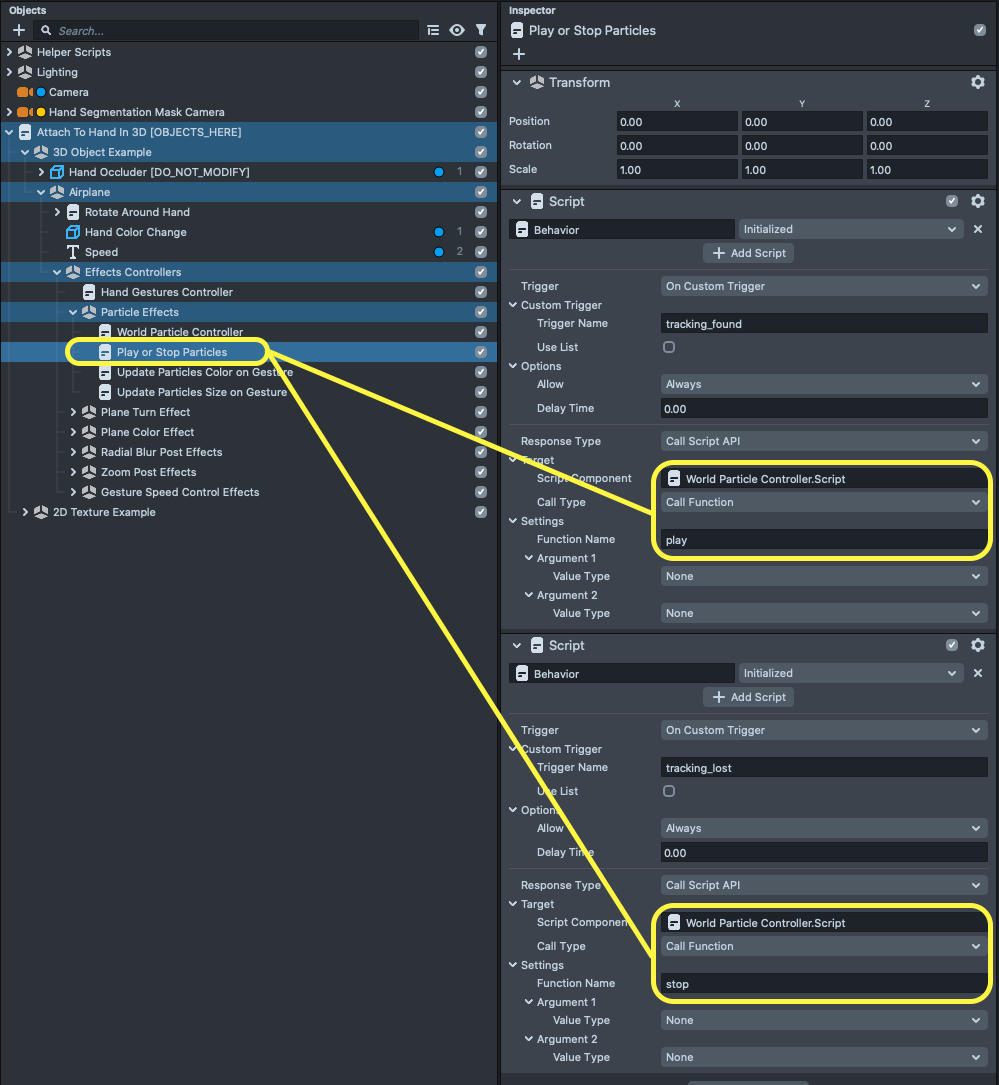Viewport: 999px width, 1085px height.
Task: Expand the Plane Turn Effect object
Action: click(73, 412)
